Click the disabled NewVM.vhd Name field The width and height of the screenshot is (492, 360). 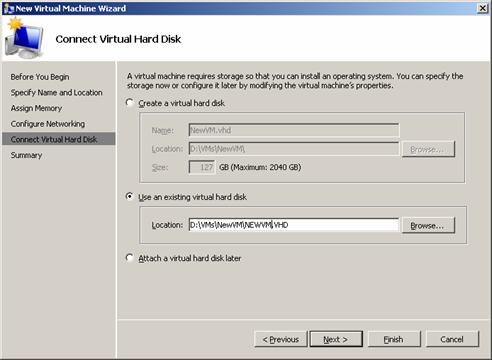294,130
